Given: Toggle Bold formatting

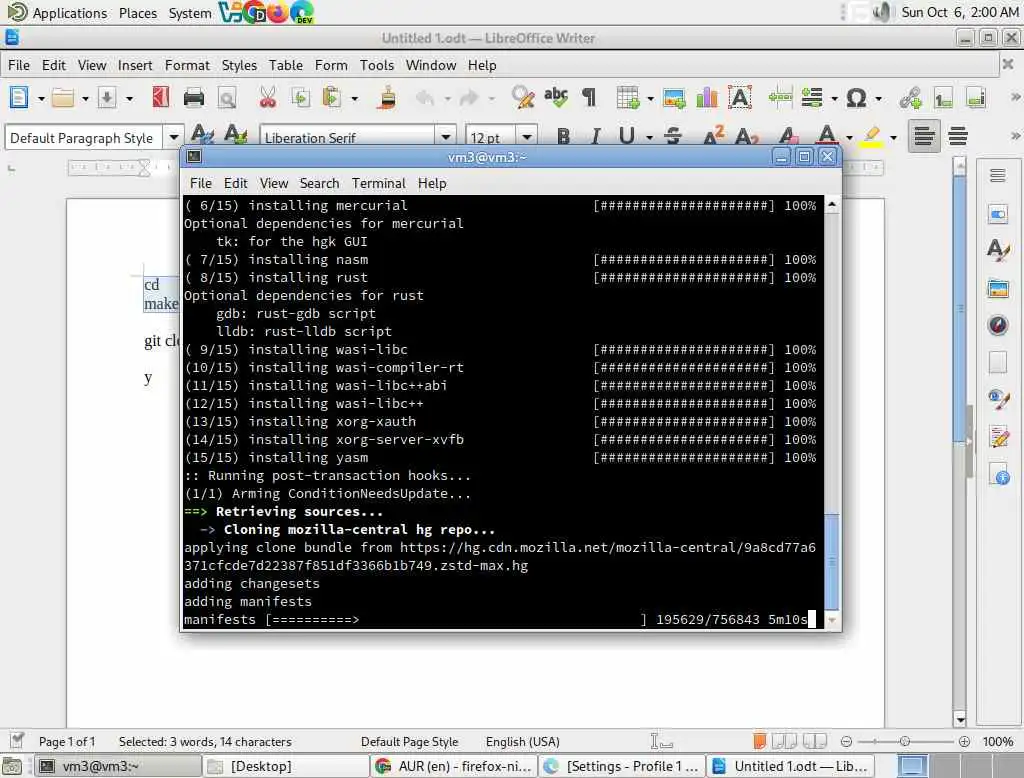Looking at the screenshot, I should [563, 137].
